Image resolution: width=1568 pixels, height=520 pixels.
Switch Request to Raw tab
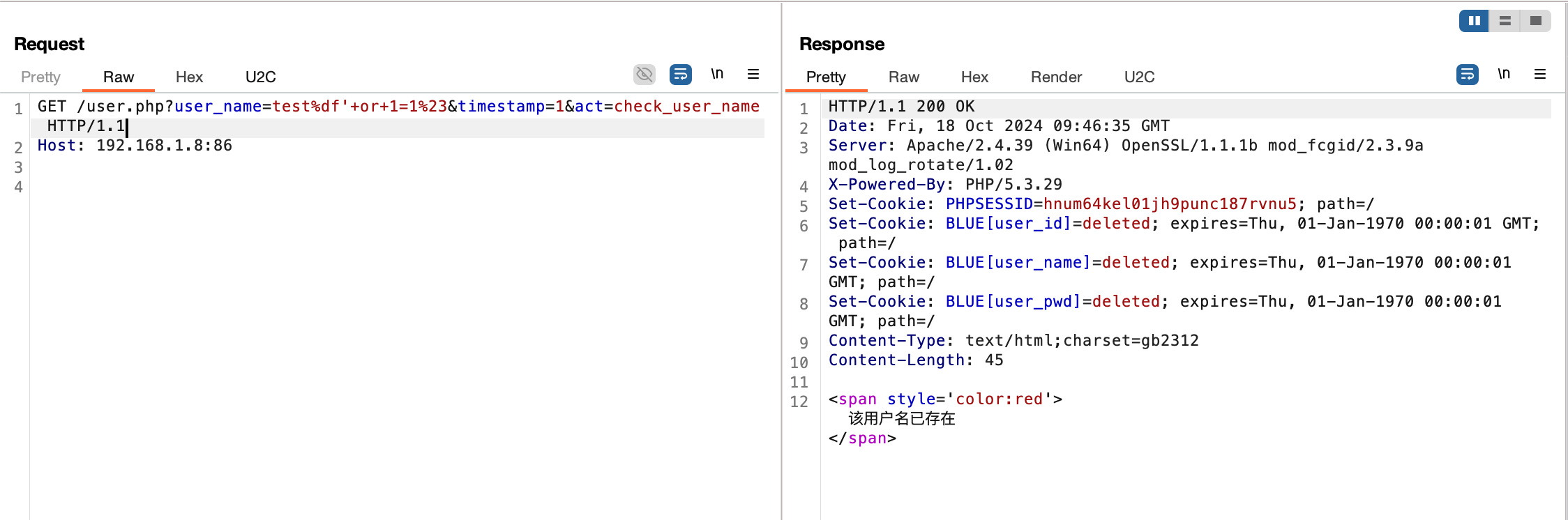(x=119, y=77)
